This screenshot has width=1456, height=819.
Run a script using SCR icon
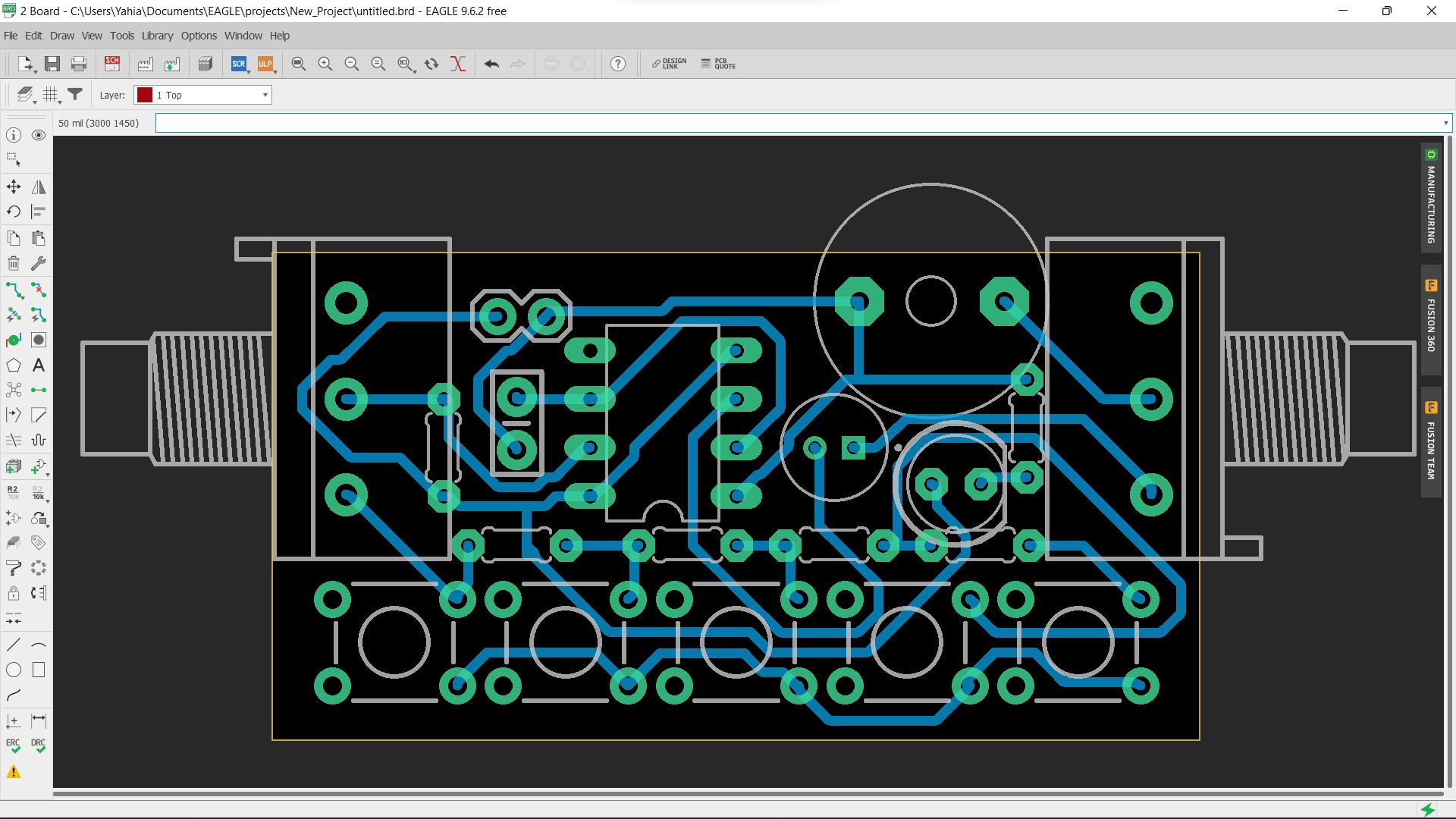click(238, 64)
